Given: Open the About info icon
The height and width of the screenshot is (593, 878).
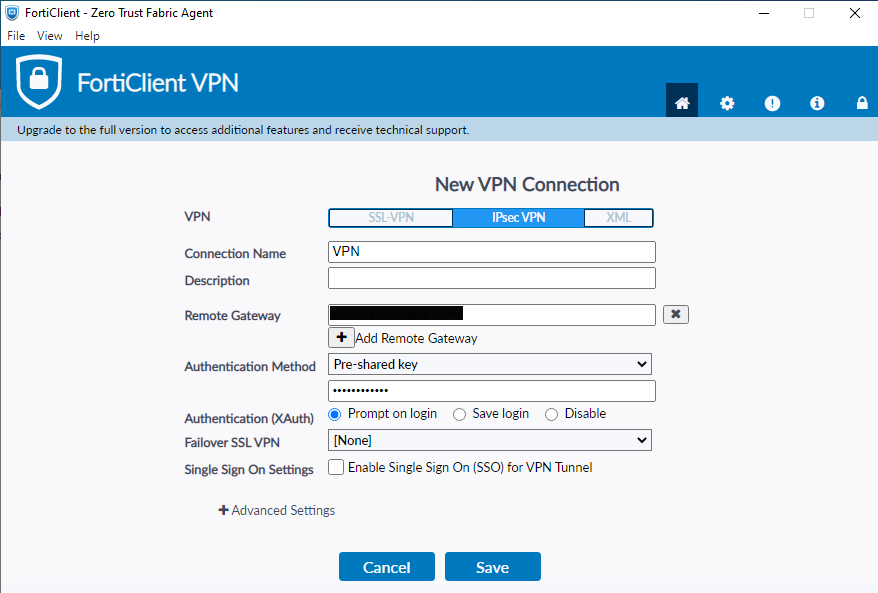Looking at the screenshot, I should (x=817, y=103).
